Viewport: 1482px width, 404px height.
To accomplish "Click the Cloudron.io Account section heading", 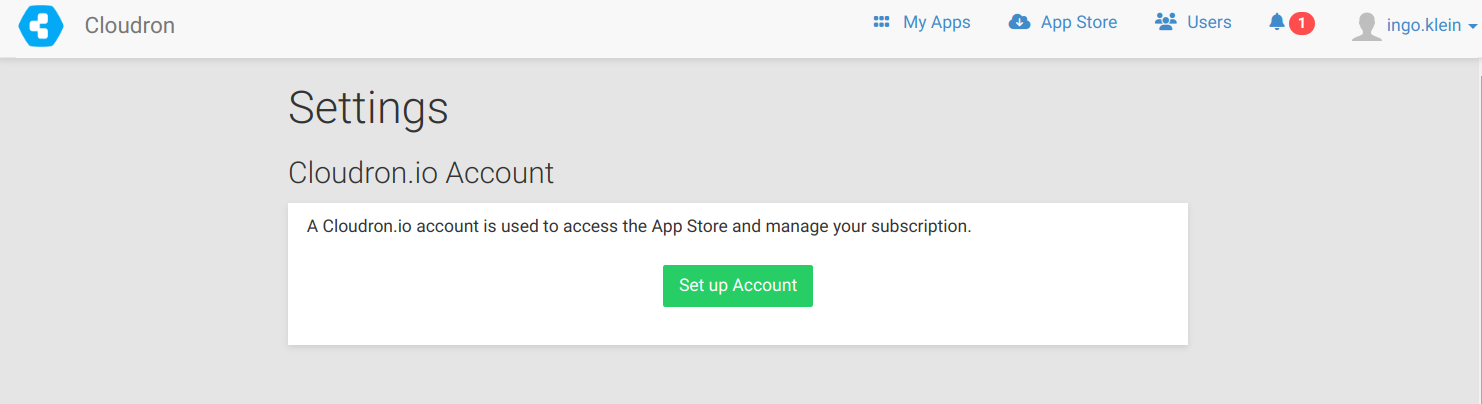I will point(421,173).
